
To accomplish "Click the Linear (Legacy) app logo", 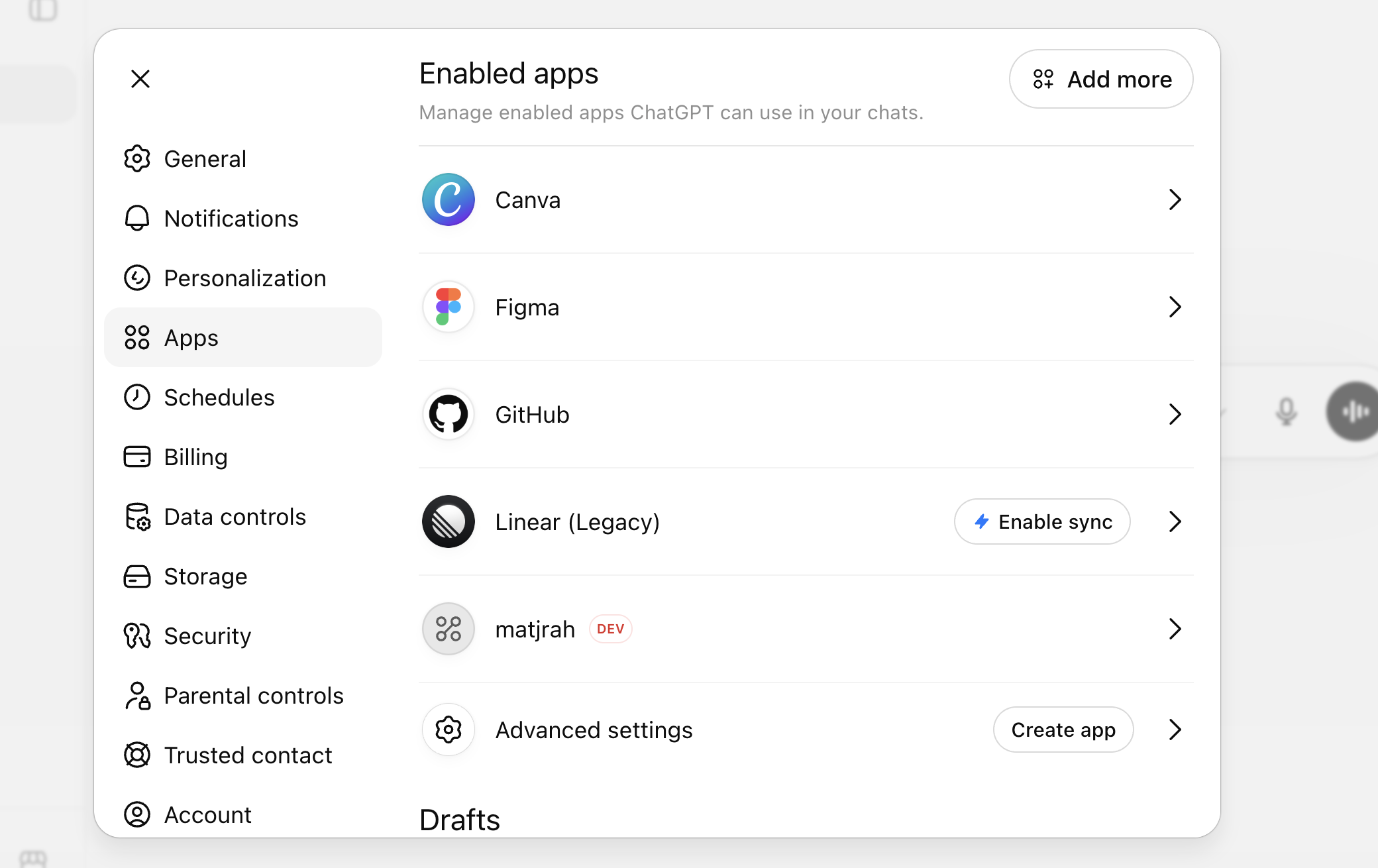I will pos(449,521).
